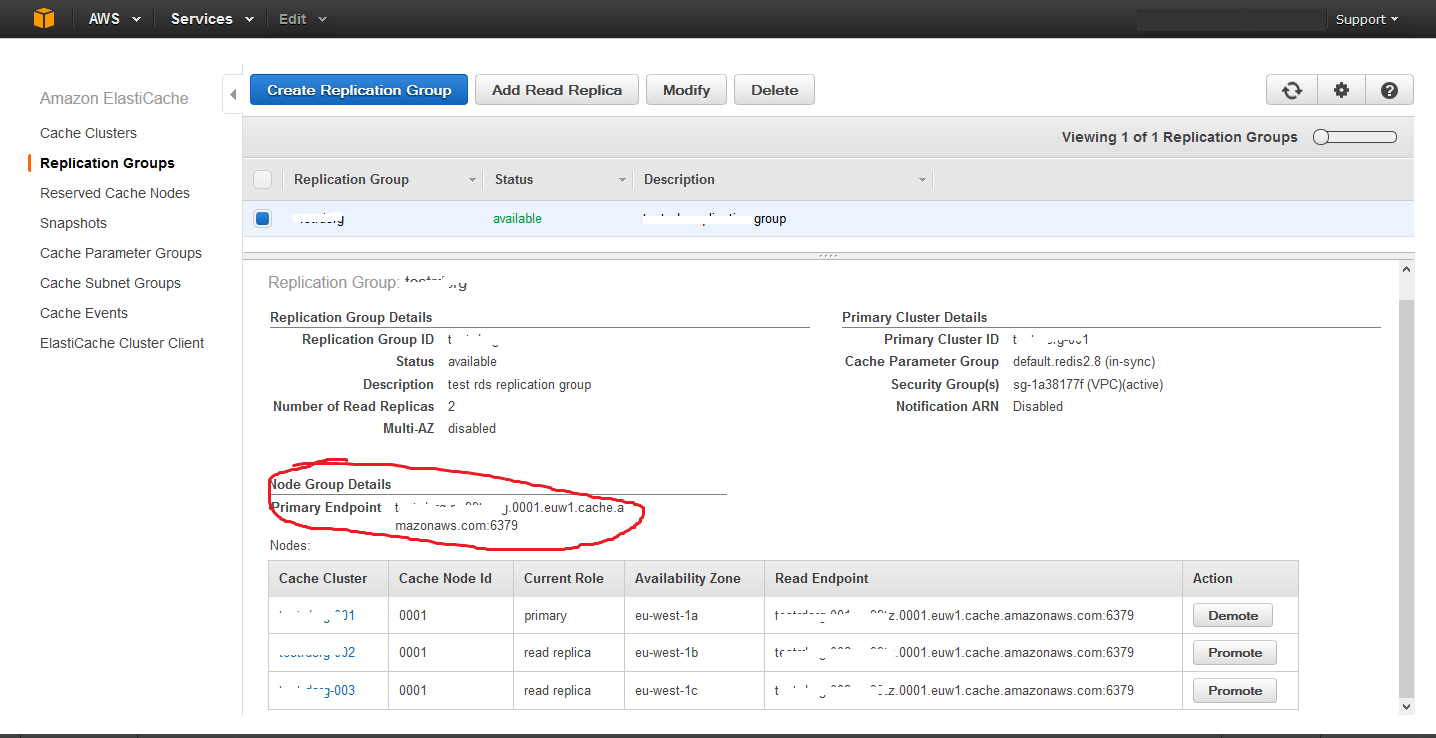Click the Multi-AZ 'disabled' value

(472, 428)
